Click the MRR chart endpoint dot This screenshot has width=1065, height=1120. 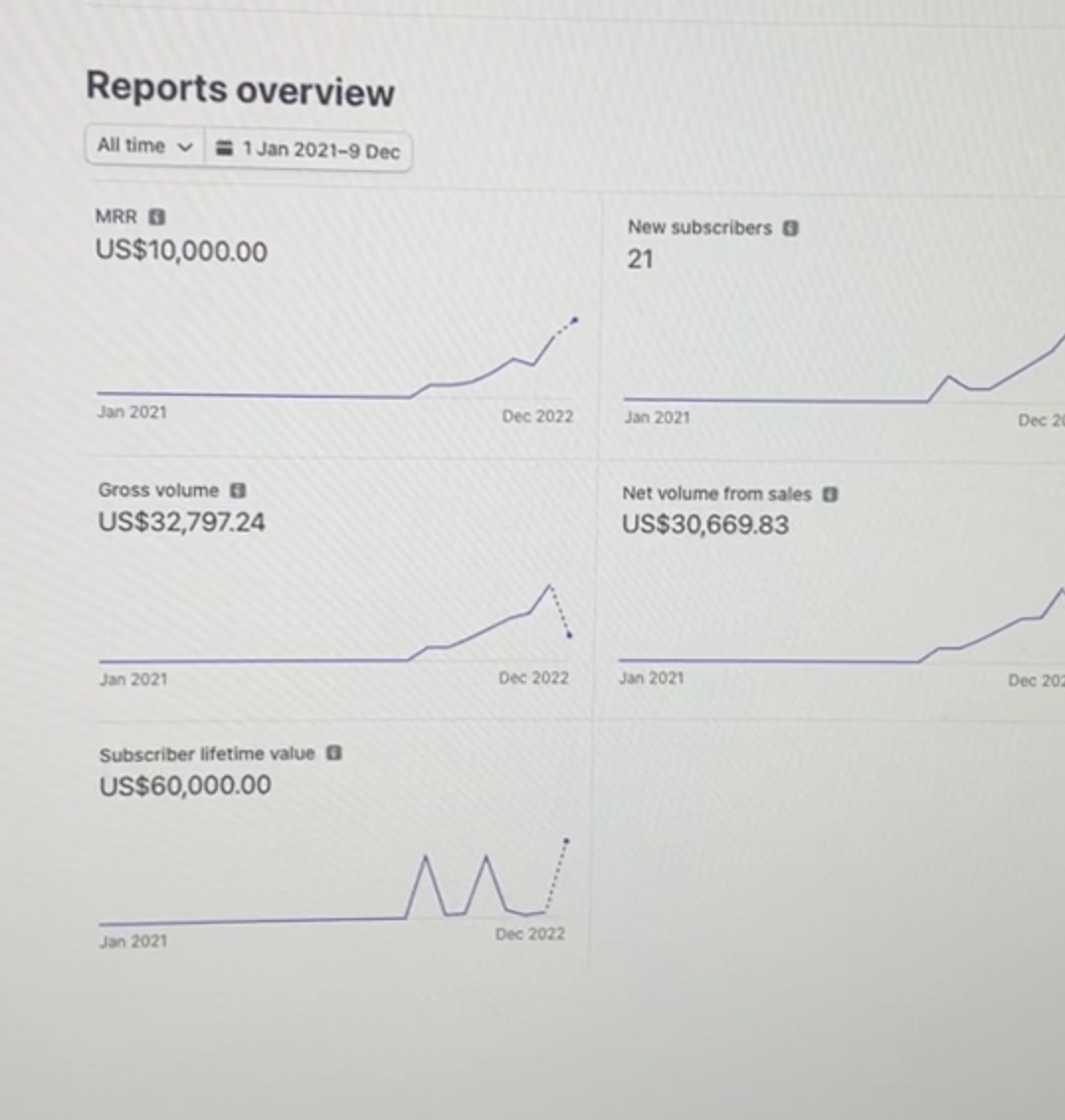[x=575, y=321]
